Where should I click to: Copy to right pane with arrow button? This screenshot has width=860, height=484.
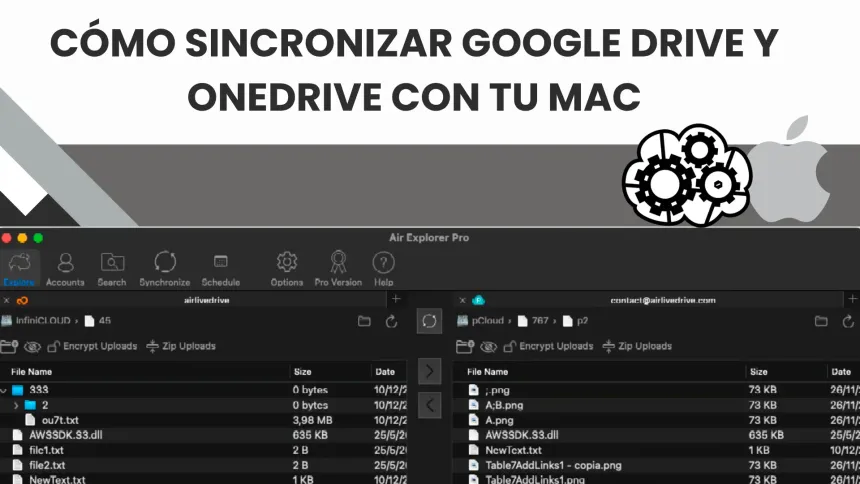[429, 372]
